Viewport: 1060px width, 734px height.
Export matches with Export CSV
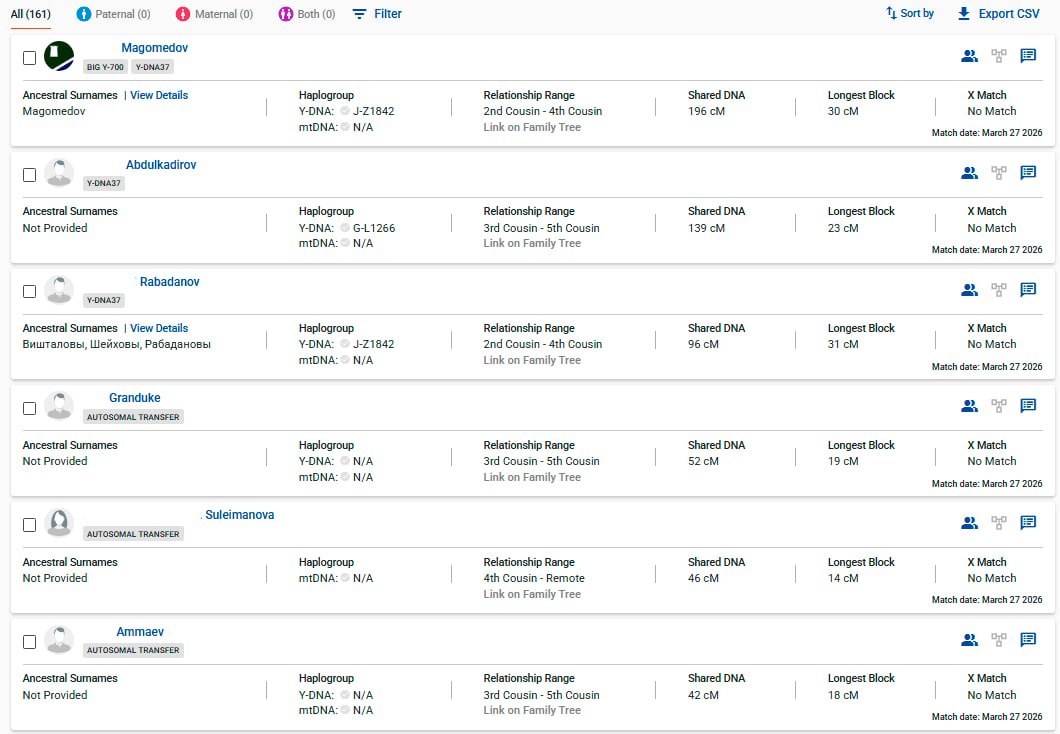point(998,14)
